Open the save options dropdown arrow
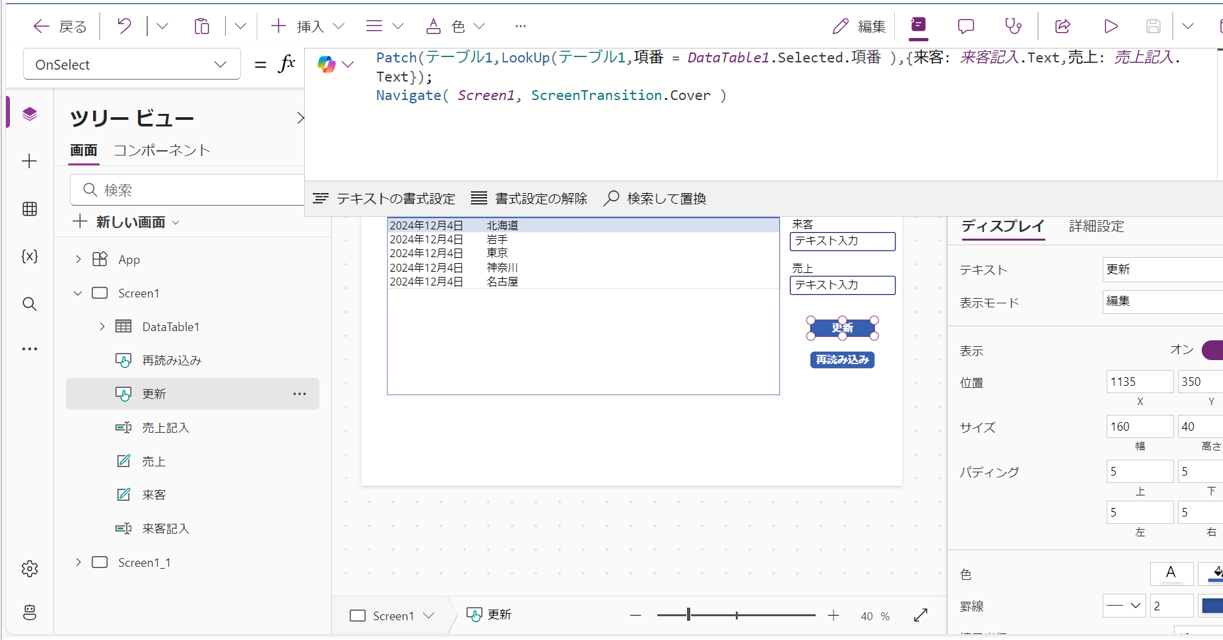1223x640 pixels. [1187, 26]
